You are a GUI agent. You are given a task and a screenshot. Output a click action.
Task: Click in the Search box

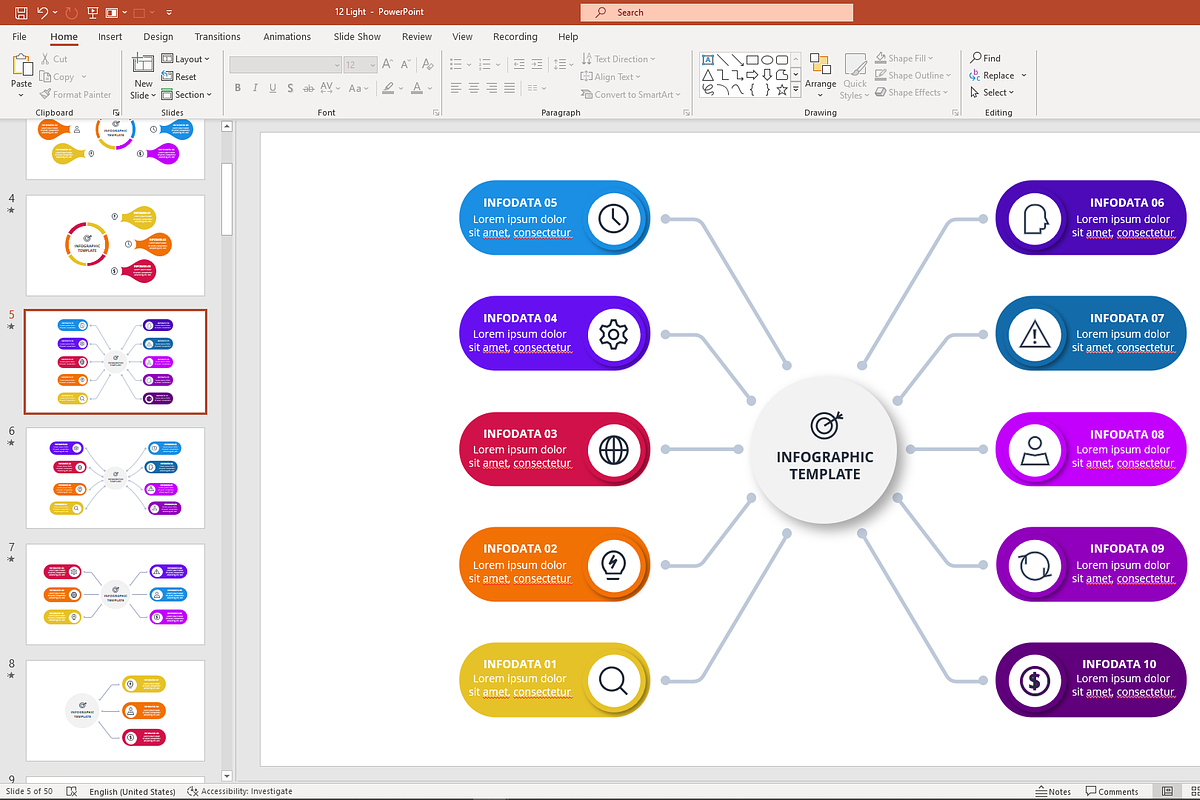point(717,13)
